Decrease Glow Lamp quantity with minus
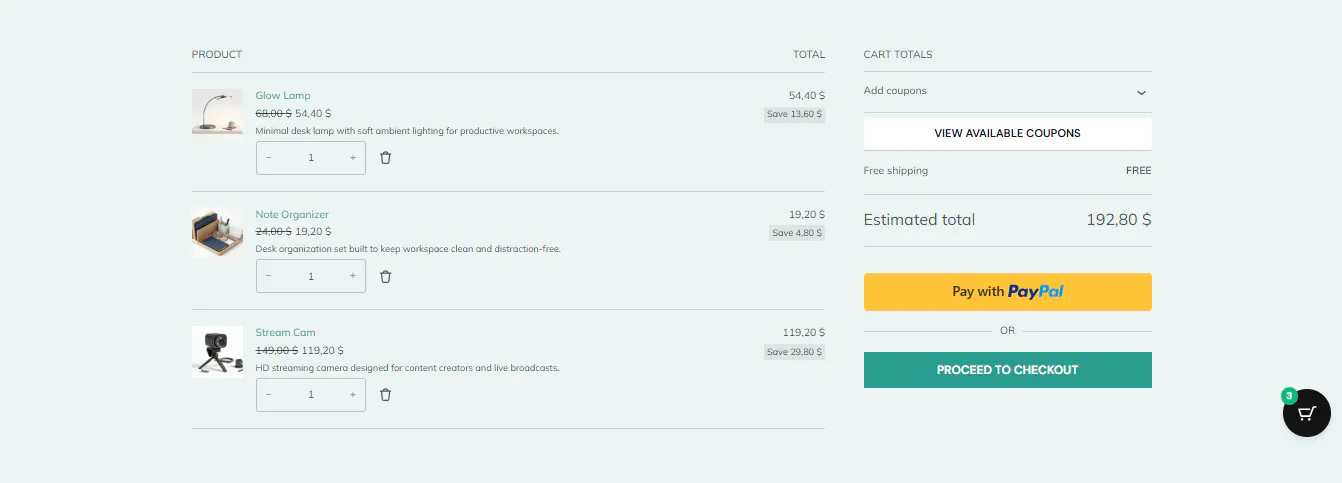This screenshot has height=483, width=1342. [x=268, y=158]
